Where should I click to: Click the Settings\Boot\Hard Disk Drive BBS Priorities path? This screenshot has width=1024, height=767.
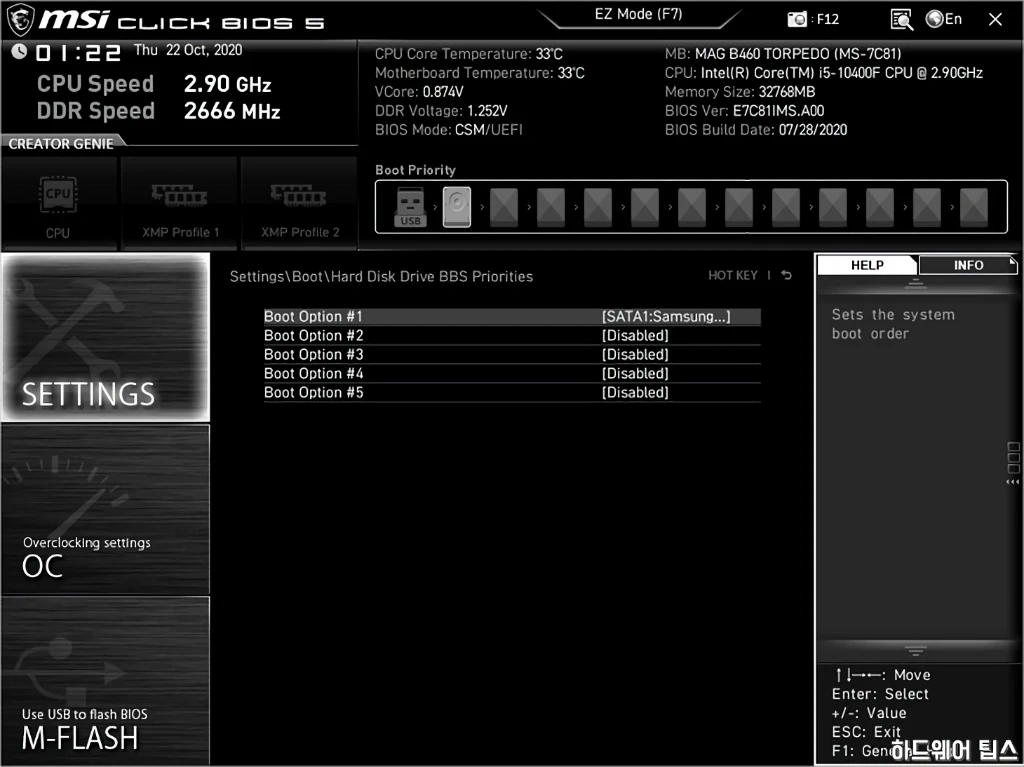[x=381, y=277]
